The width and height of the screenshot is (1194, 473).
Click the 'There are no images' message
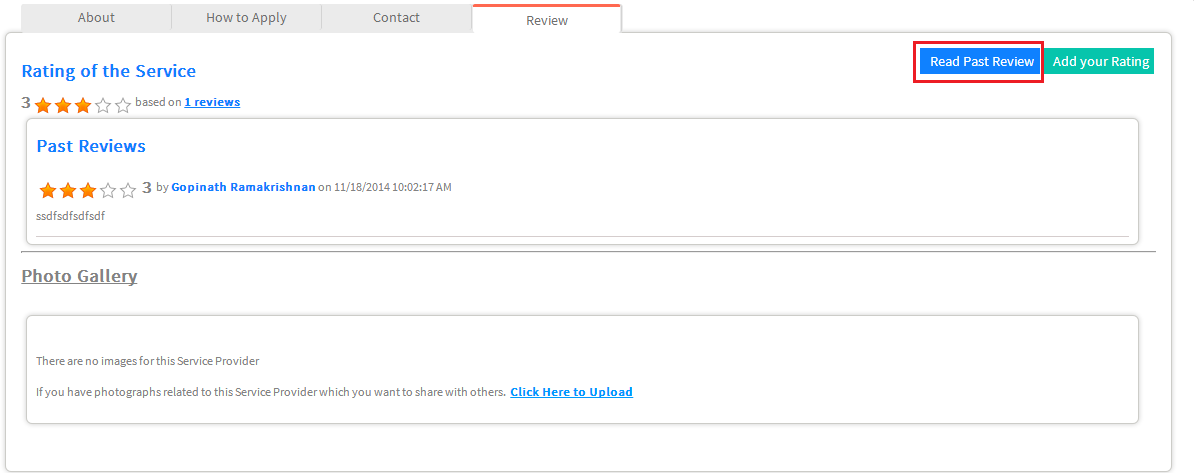pos(148,361)
